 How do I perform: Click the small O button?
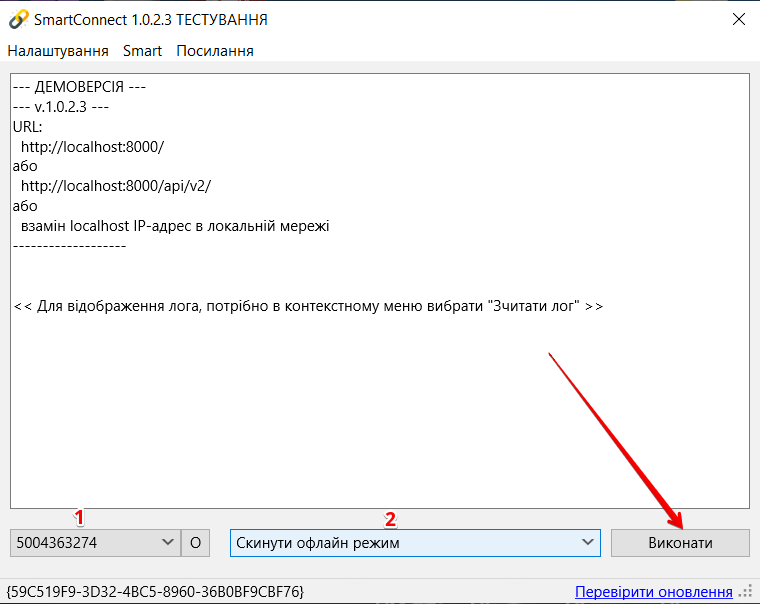pyautogui.click(x=195, y=543)
